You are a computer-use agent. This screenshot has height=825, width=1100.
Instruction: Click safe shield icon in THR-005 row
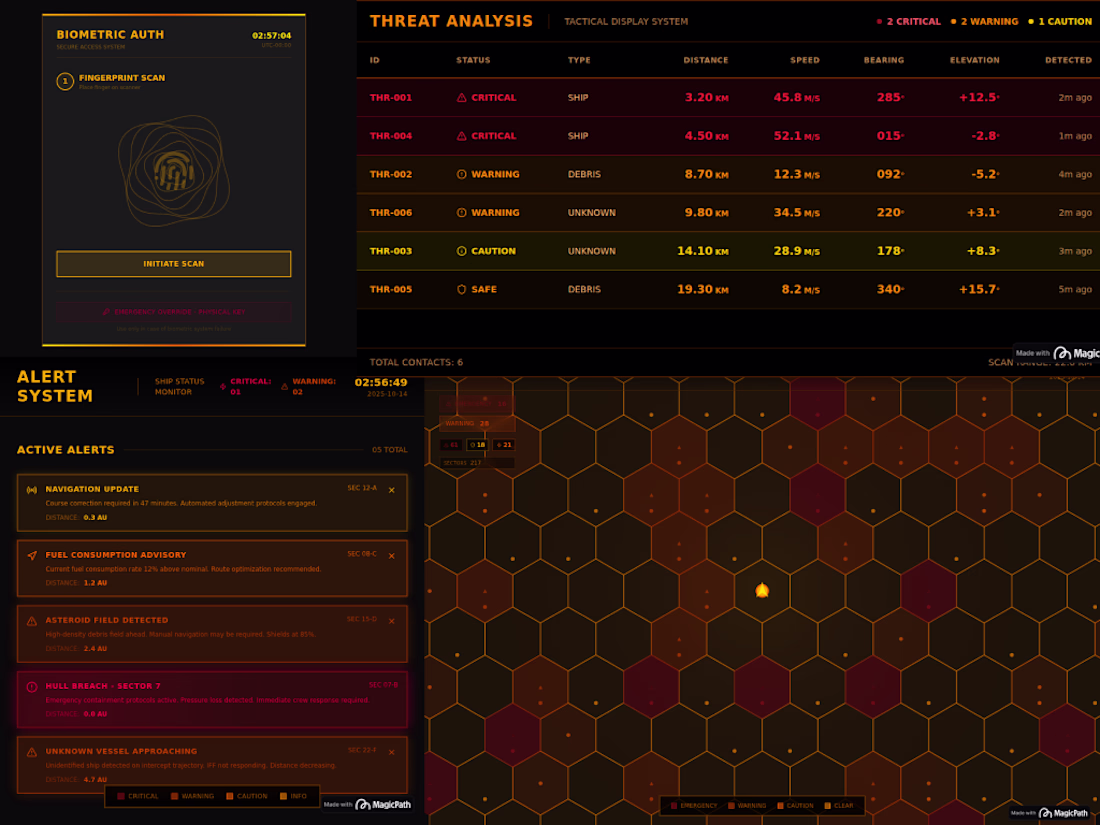(x=462, y=289)
